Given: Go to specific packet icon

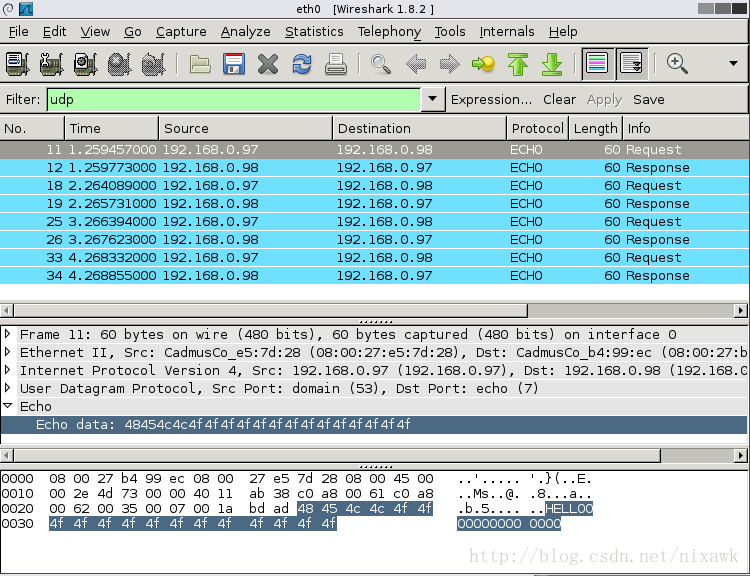Looking at the screenshot, I should (484, 64).
